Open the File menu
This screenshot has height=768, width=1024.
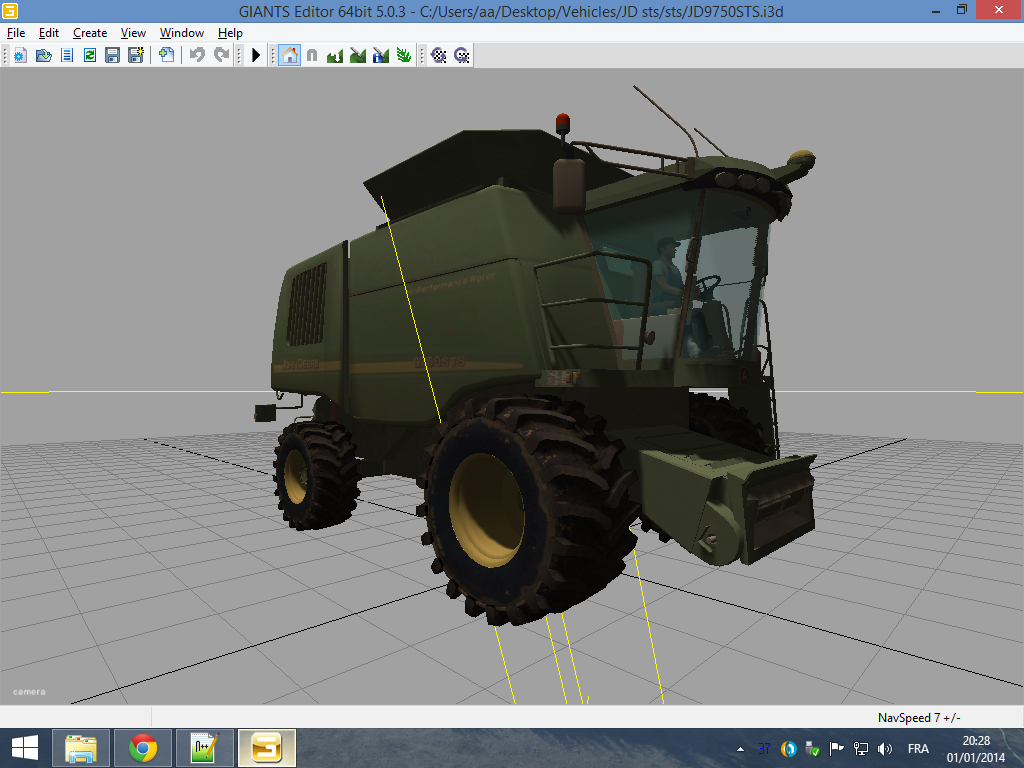point(16,33)
